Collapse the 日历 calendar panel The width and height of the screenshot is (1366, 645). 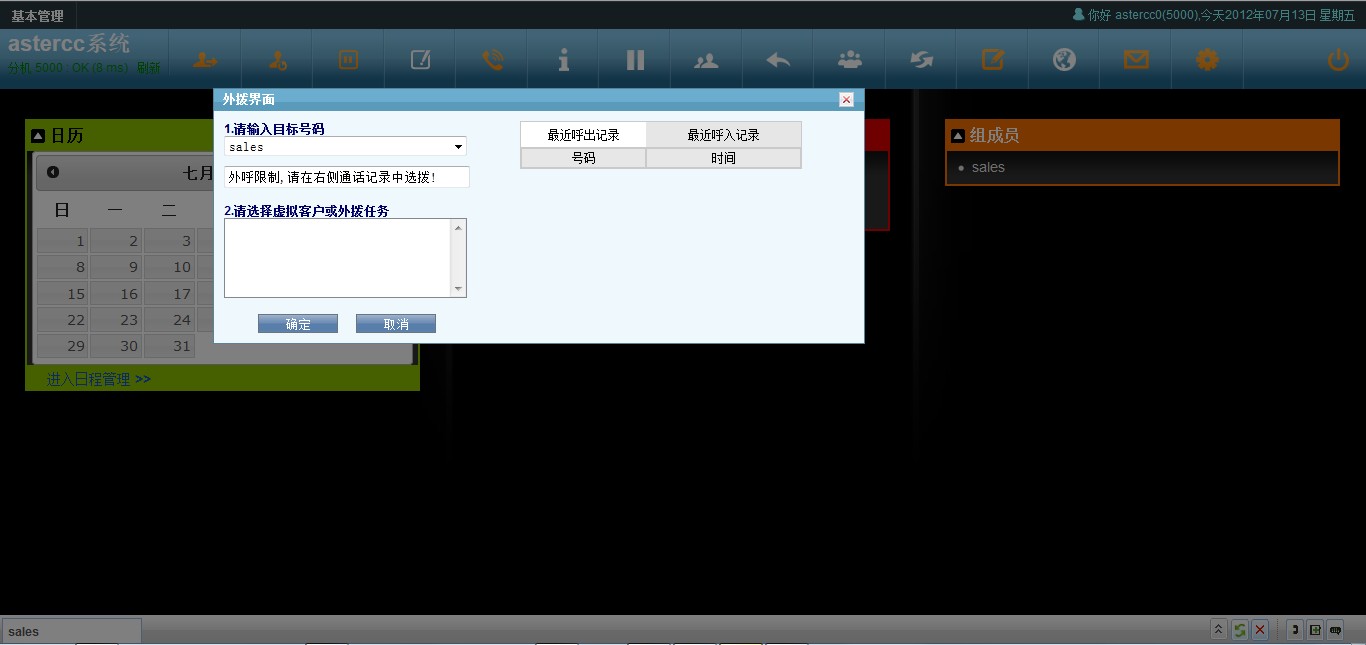[38, 136]
